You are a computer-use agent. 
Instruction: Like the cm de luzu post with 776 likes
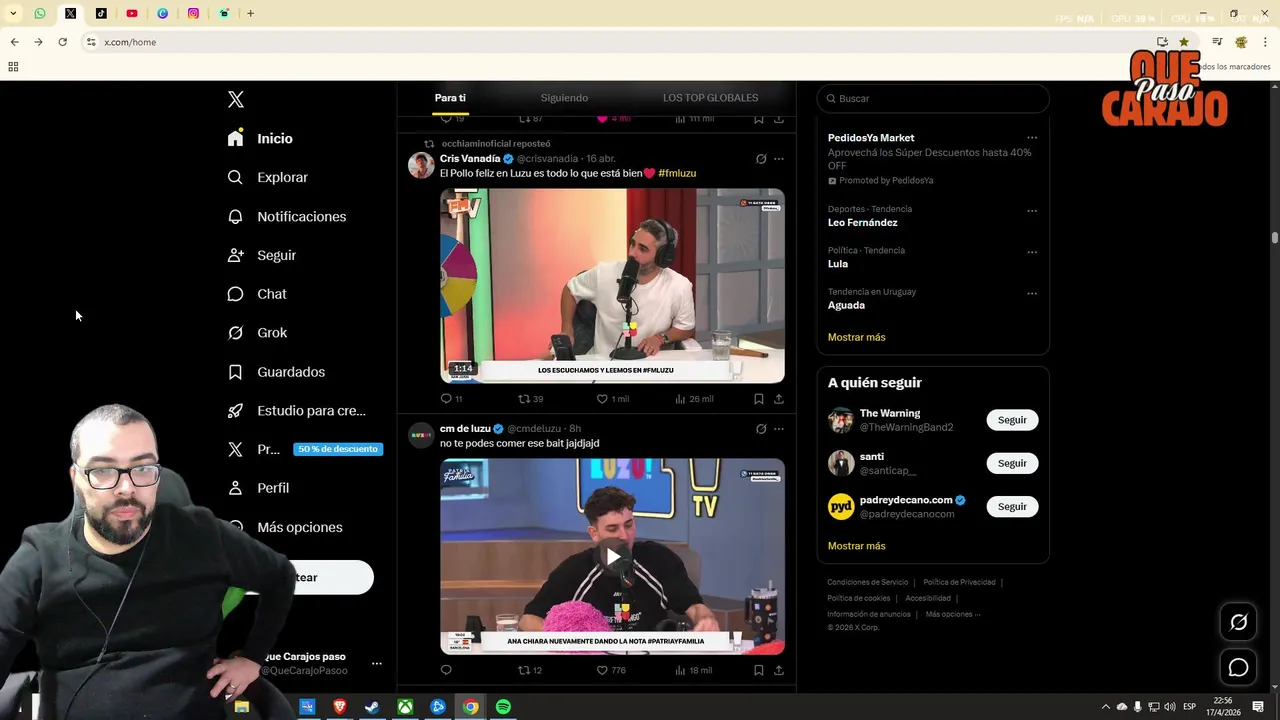(x=611, y=670)
